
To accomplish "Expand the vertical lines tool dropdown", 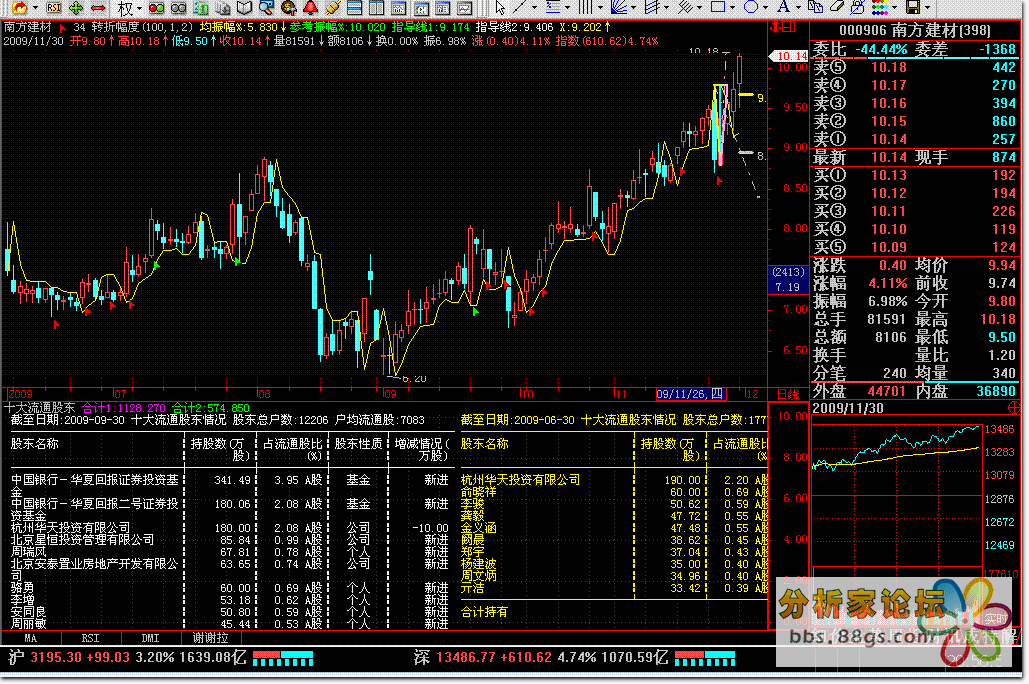I will coord(600,7).
